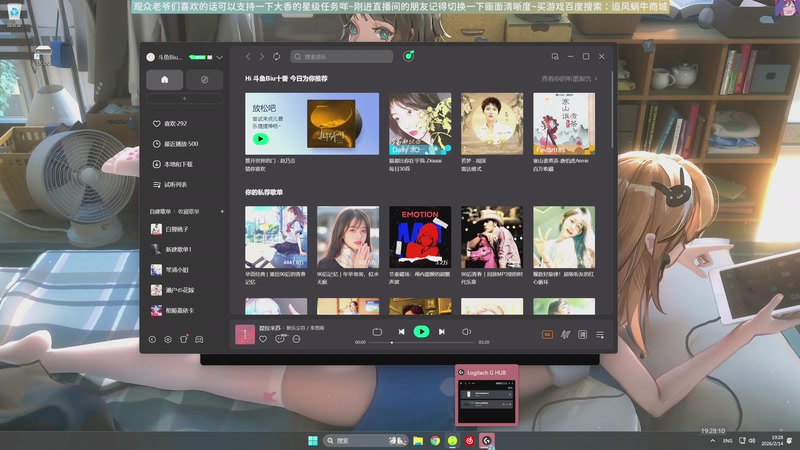Like the current song with heart icon
Viewport: 800px width, 450px height.
pyautogui.click(x=263, y=339)
